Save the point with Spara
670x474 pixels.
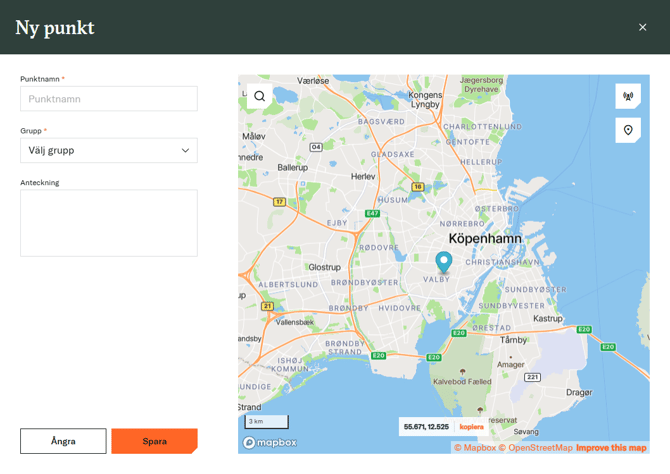pyautogui.click(x=154, y=441)
